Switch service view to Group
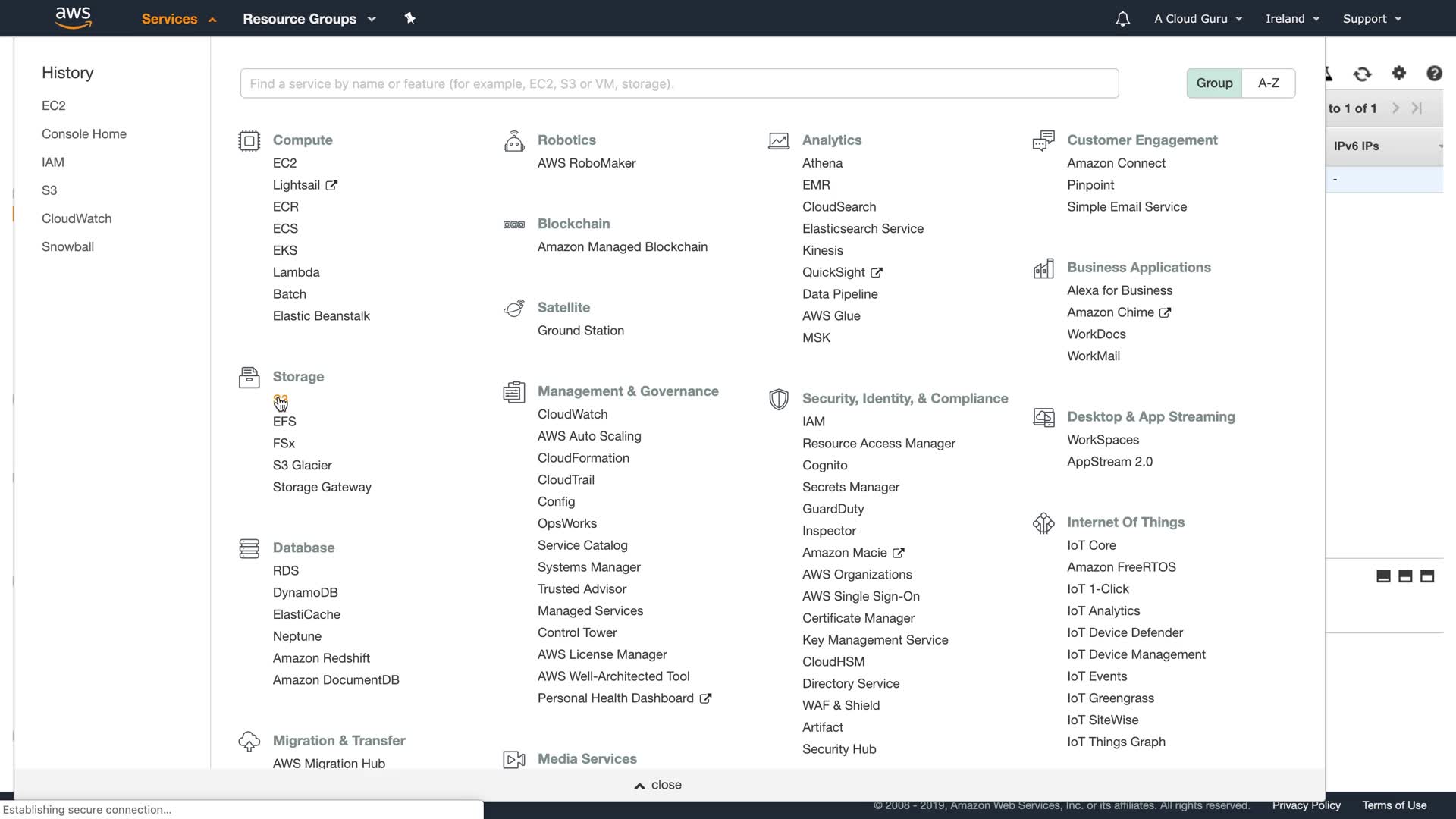This screenshot has height=819, width=1456. pyautogui.click(x=1214, y=83)
